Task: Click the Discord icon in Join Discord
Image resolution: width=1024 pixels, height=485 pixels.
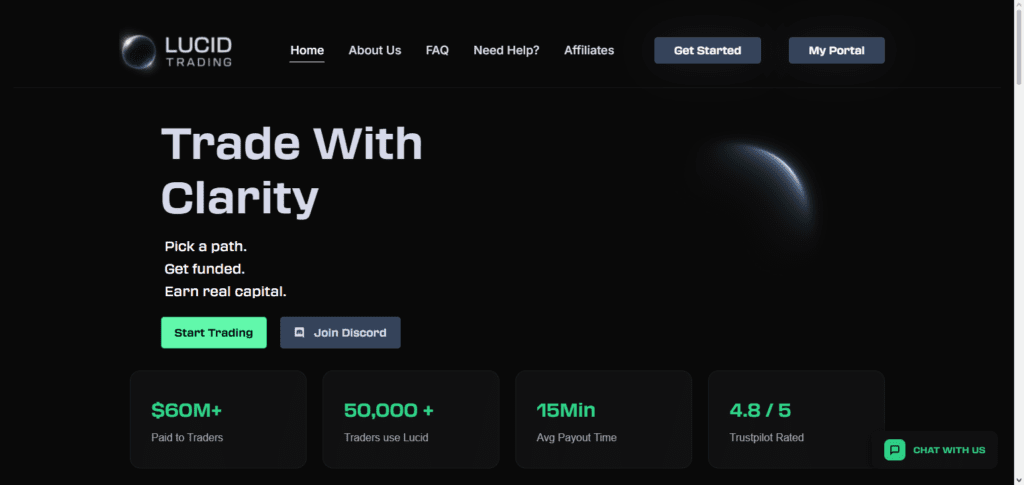Action: [x=299, y=332]
